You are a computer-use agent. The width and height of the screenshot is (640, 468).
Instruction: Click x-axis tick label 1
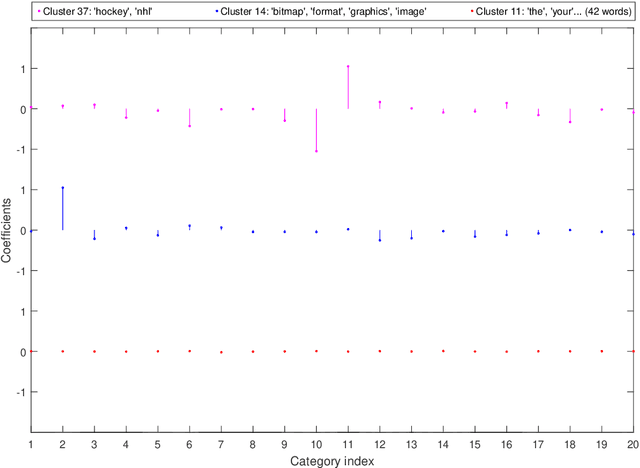[x=31, y=443]
